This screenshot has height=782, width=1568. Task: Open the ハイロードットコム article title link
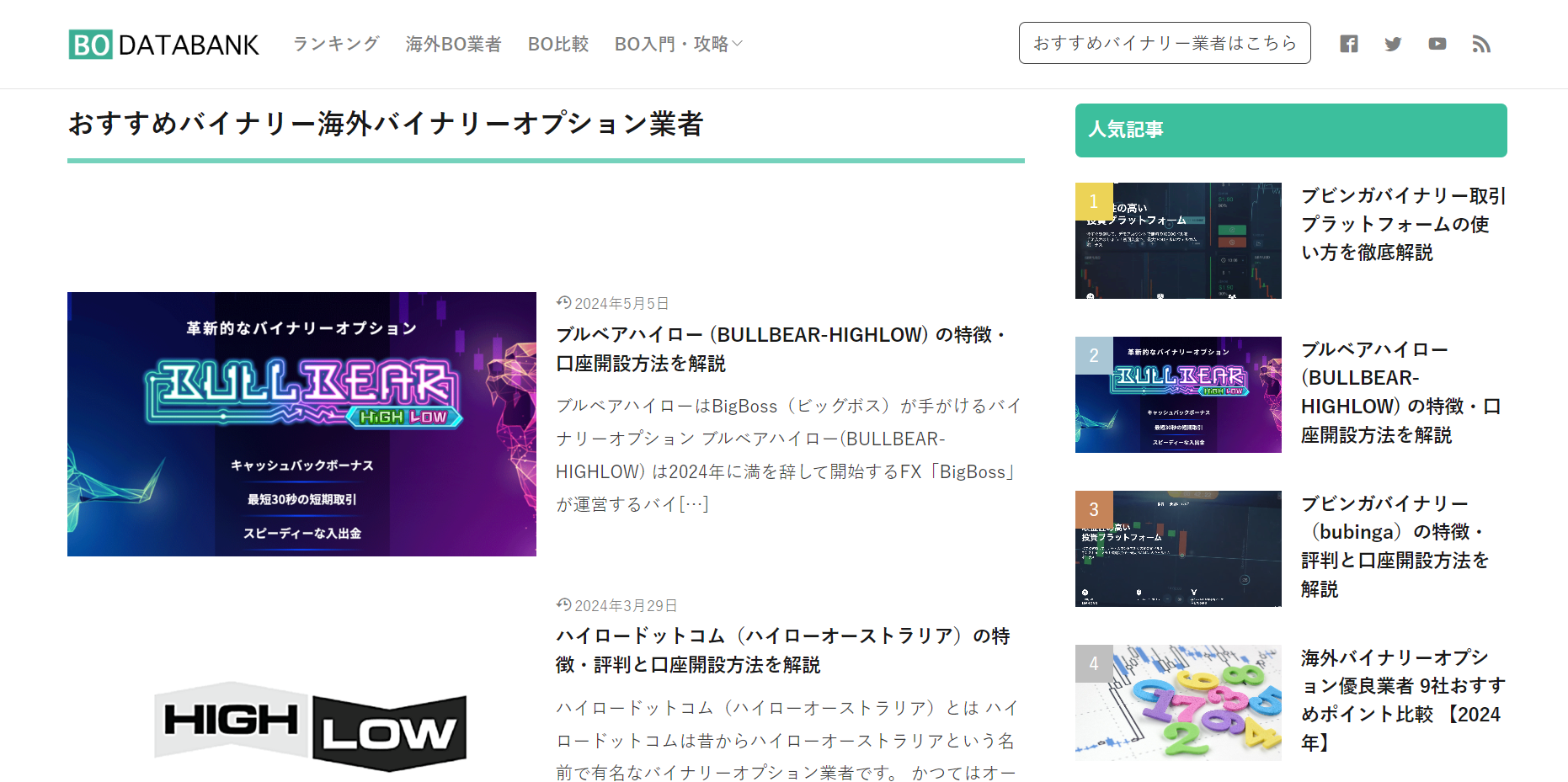point(782,650)
